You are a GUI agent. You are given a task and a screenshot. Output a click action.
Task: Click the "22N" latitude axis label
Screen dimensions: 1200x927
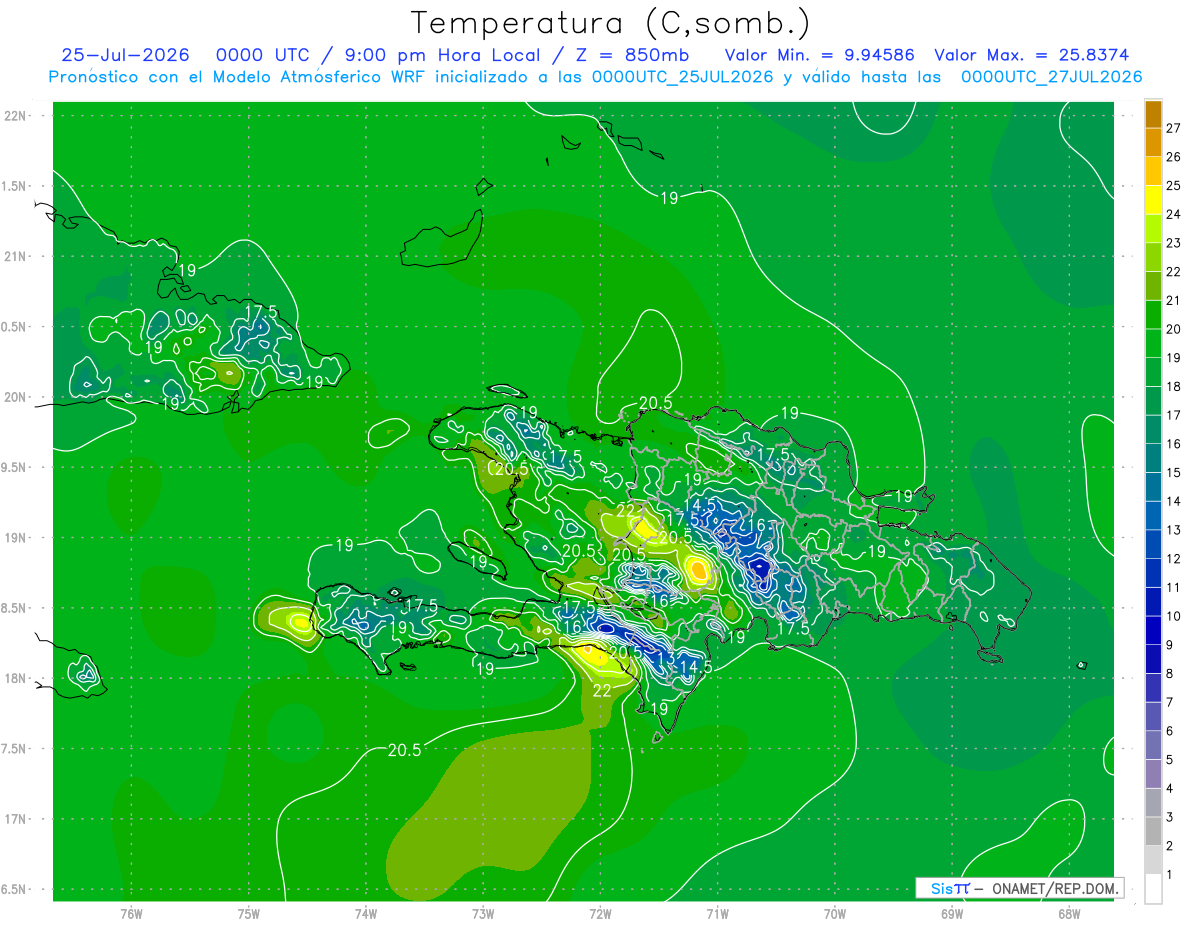tap(16, 116)
